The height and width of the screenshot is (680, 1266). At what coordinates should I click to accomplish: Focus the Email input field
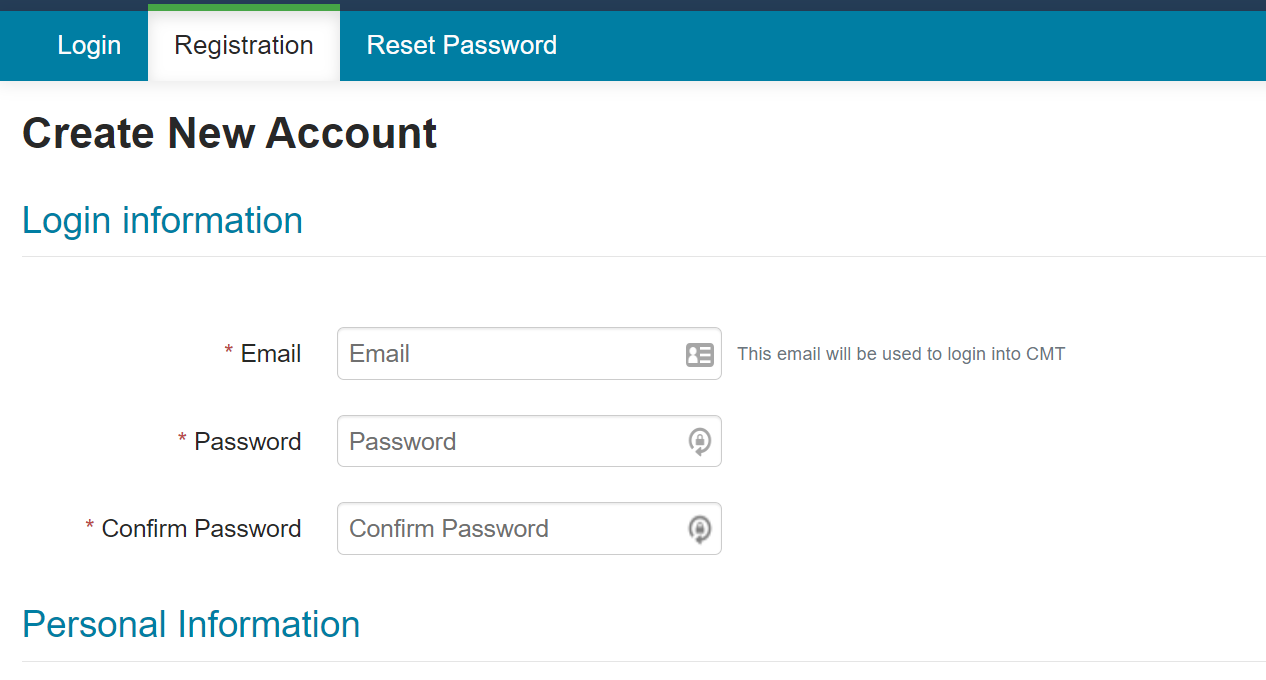tap(529, 354)
